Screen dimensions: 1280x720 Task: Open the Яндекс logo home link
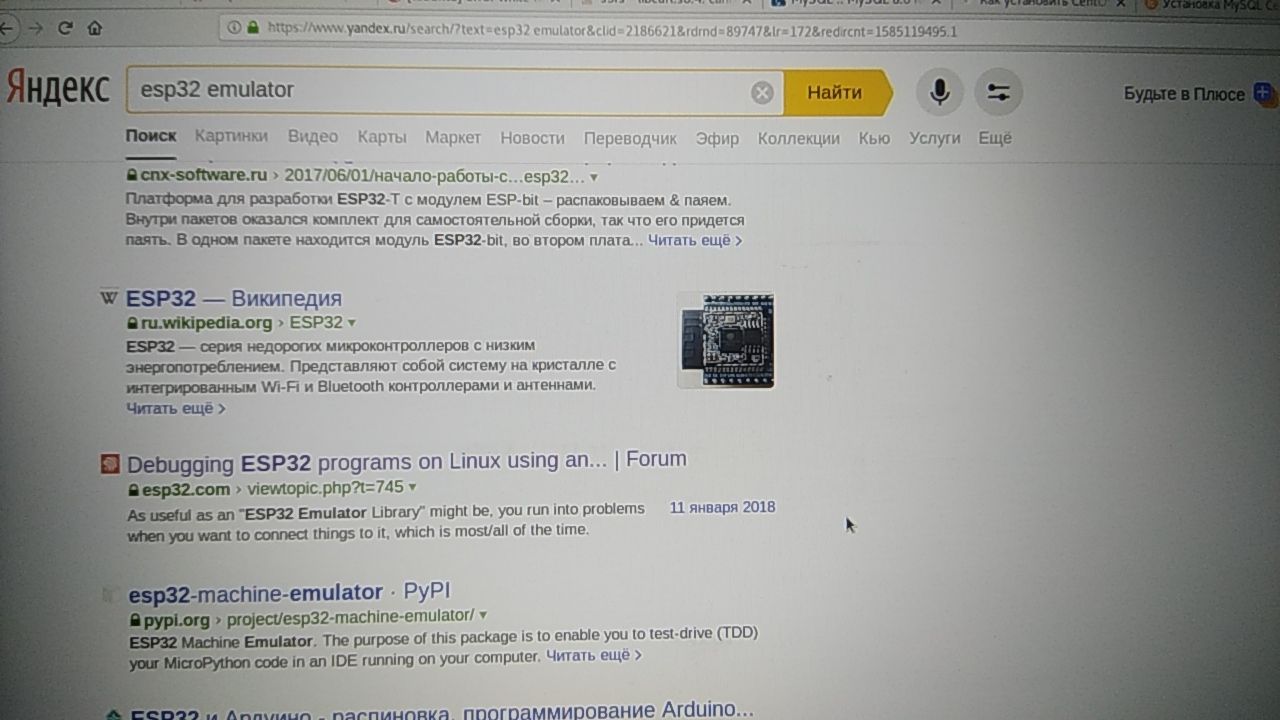click(x=57, y=89)
